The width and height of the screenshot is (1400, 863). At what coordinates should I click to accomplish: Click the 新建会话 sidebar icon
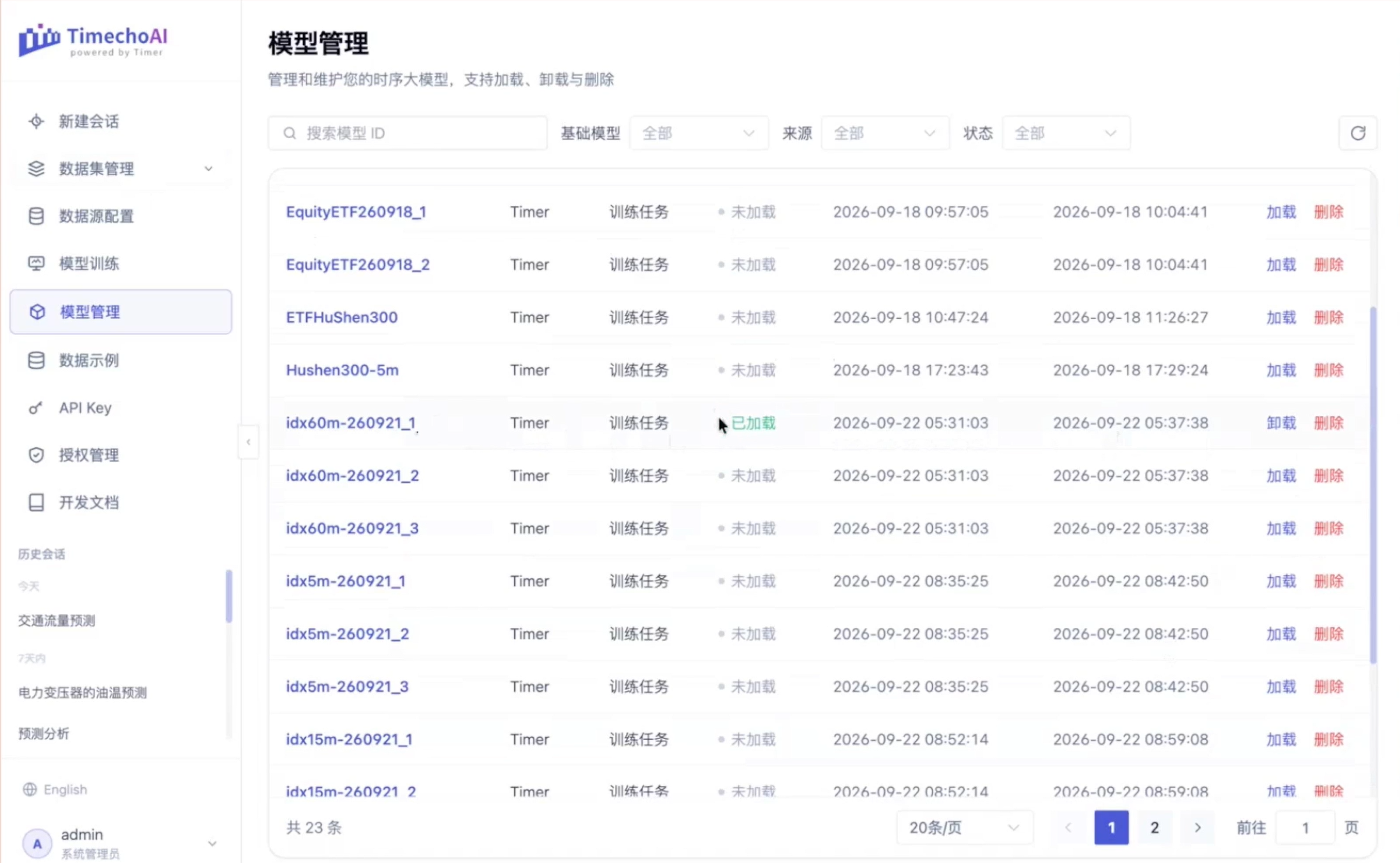point(36,122)
